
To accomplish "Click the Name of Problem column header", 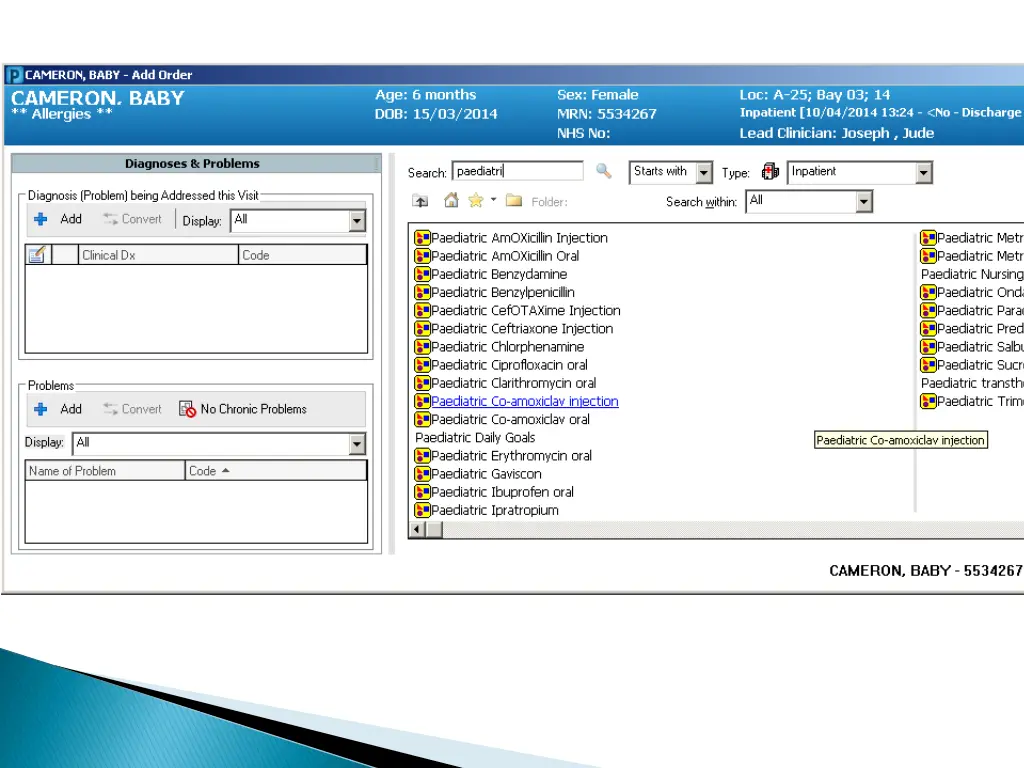I will (x=105, y=471).
